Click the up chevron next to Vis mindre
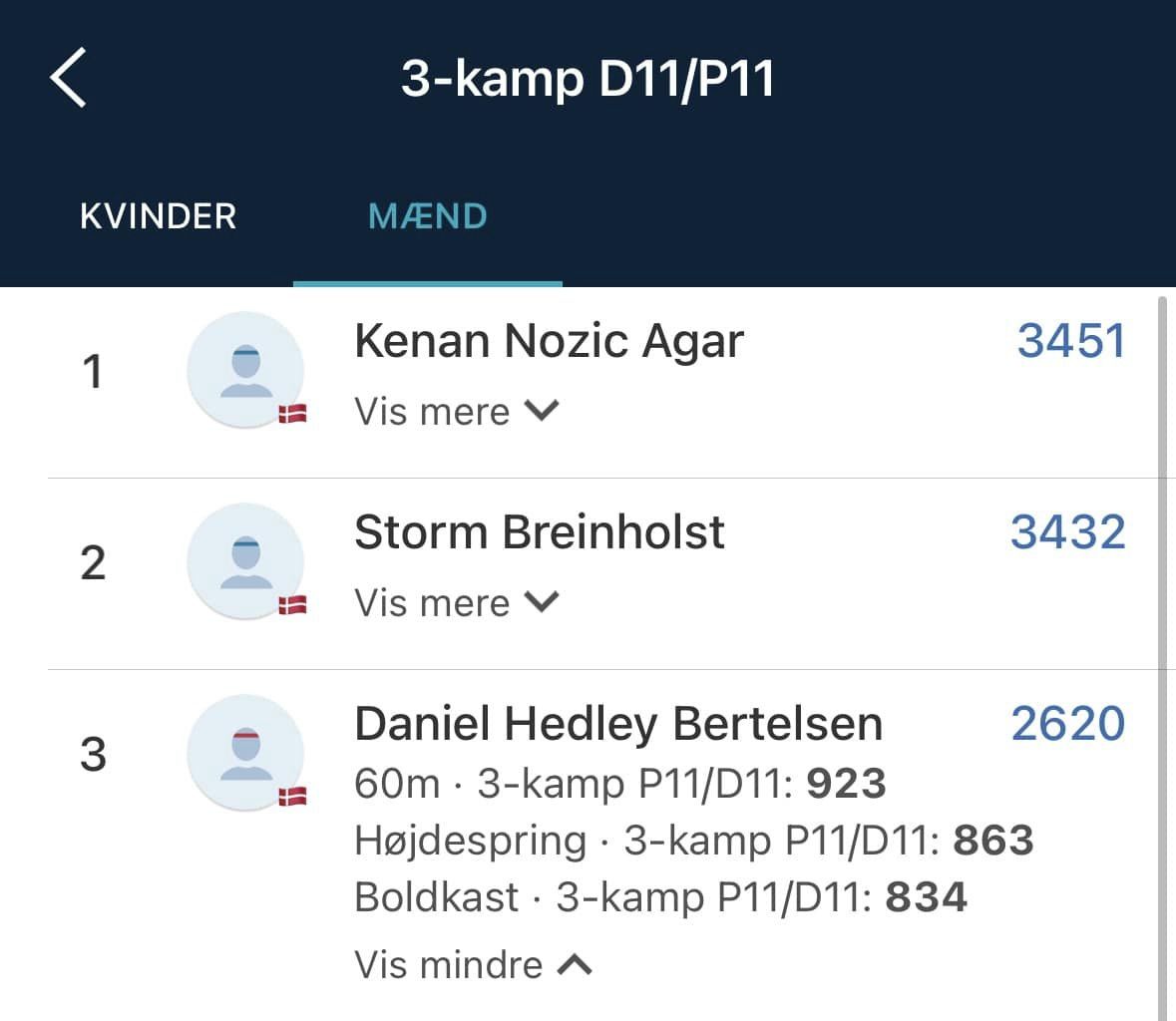Viewport: 1176px width, 1021px height. pos(576,965)
